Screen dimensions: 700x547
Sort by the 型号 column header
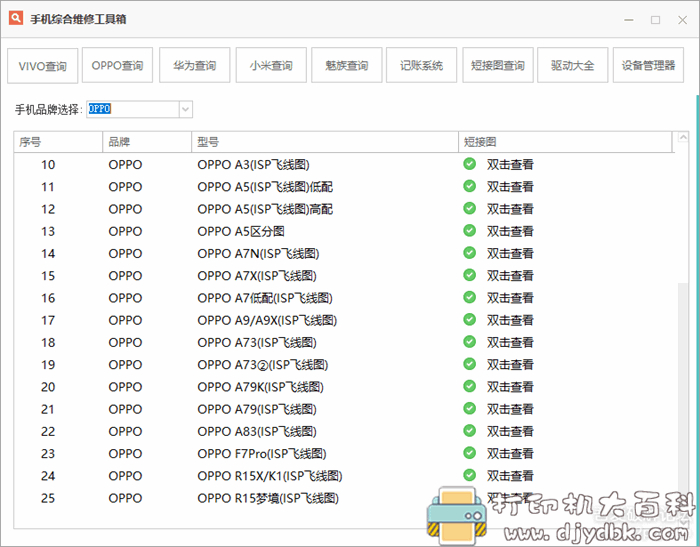point(325,142)
